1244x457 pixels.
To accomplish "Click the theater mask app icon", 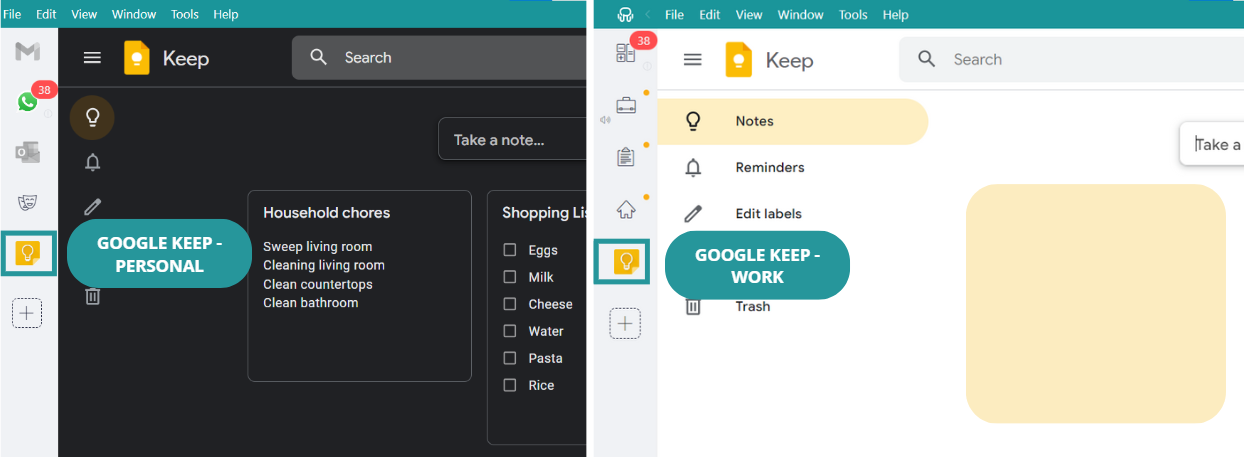I will pyautogui.click(x=27, y=203).
